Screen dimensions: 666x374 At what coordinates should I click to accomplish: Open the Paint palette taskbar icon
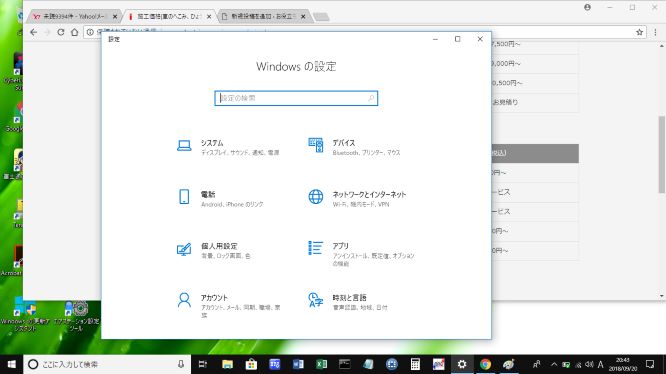pos(509,364)
